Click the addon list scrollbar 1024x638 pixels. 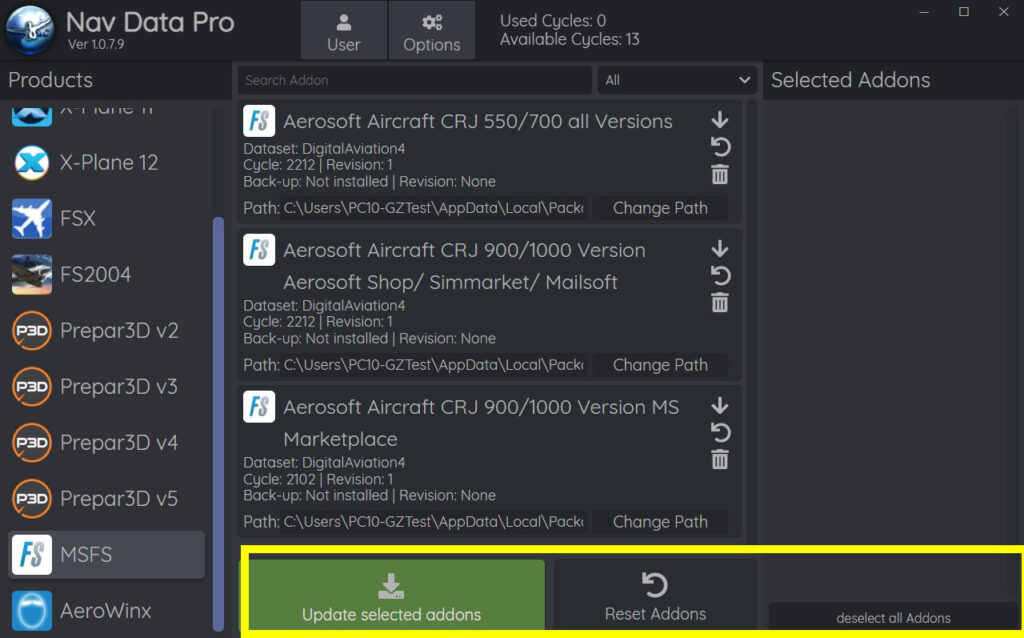[750, 322]
